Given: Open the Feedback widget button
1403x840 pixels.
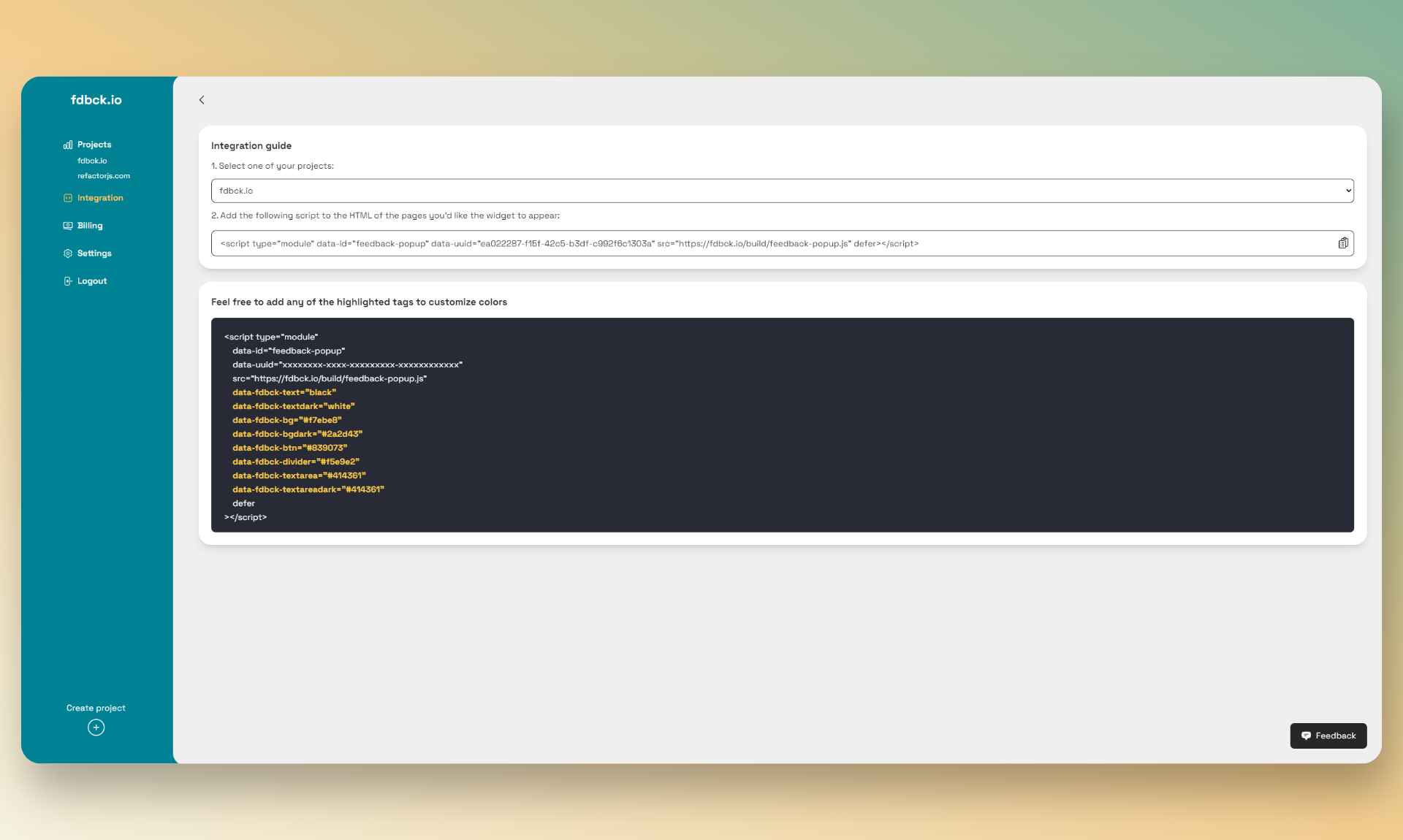Looking at the screenshot, I should [1328, 736].
